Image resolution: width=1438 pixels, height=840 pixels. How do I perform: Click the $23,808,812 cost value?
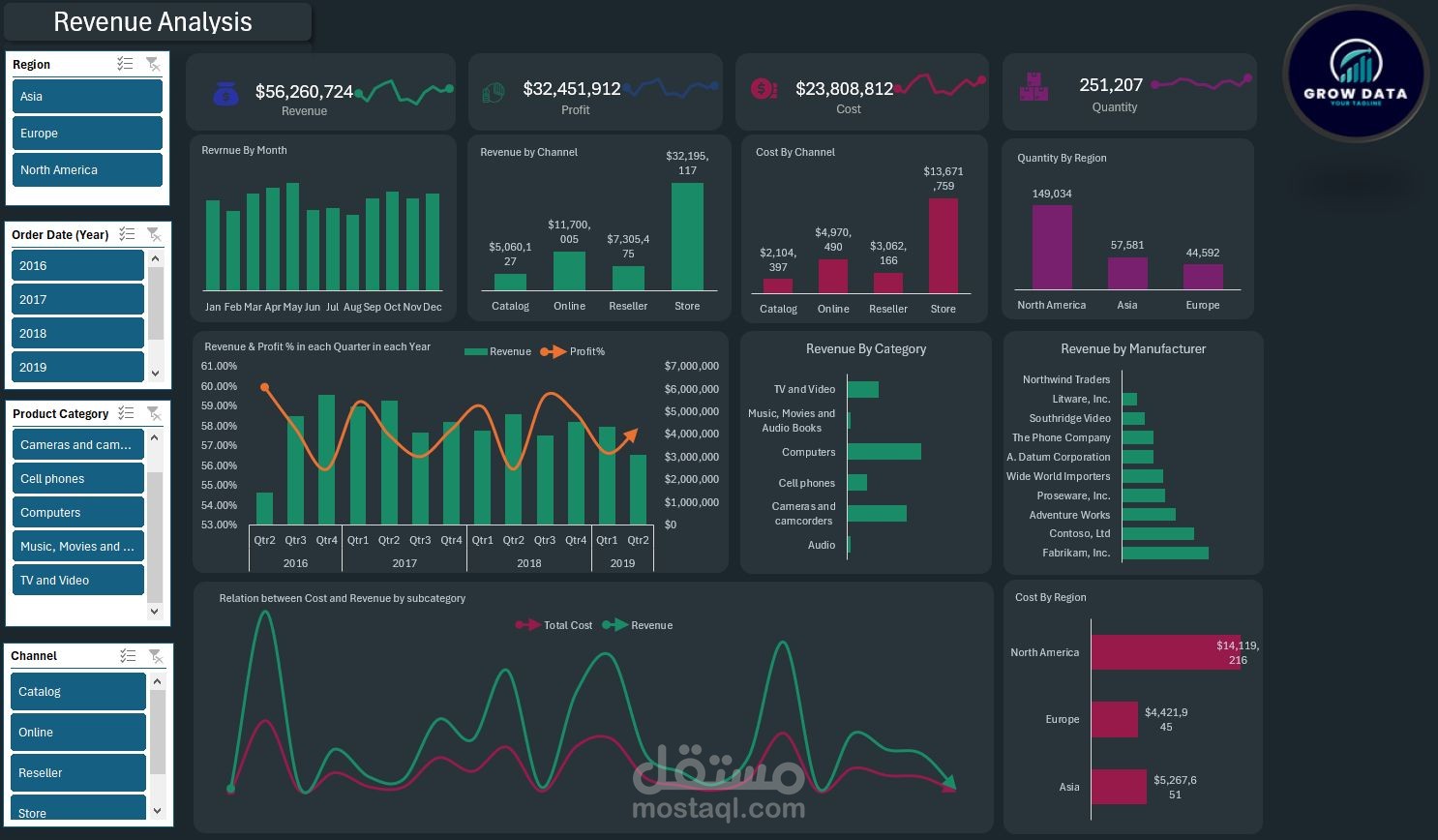click(845, 89)
